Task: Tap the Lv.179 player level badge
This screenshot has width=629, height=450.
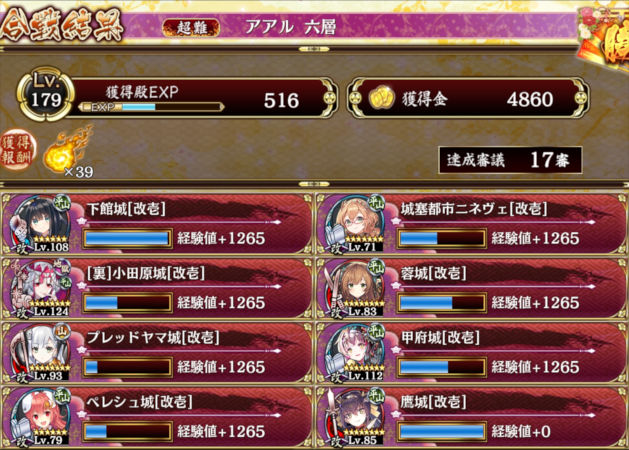Action: click(x=45, y=95)
